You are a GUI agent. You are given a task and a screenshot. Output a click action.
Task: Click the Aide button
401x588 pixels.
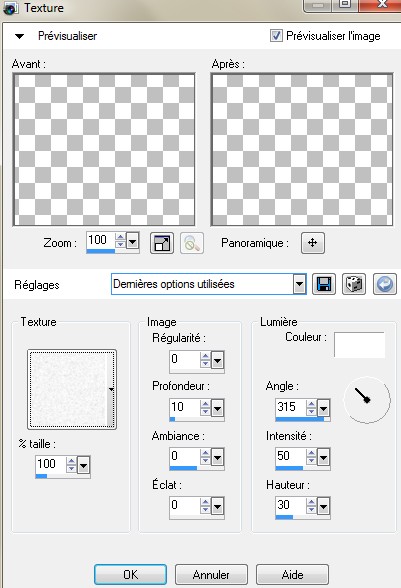(292, 574)
